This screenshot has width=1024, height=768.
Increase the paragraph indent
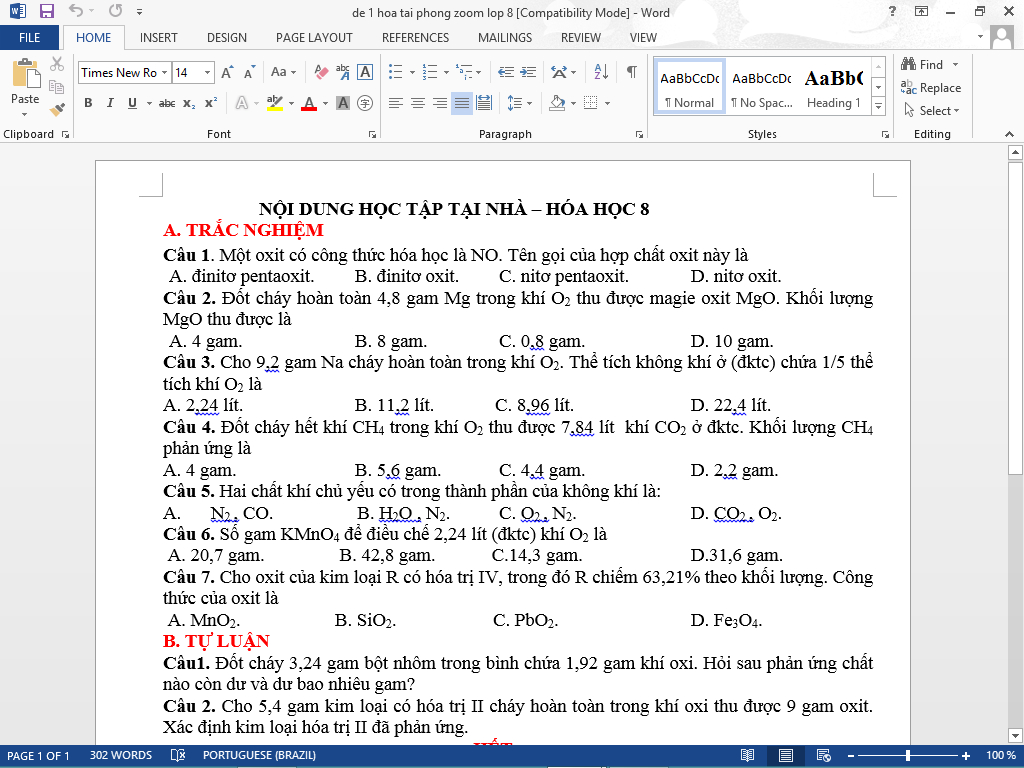(528, 72)
